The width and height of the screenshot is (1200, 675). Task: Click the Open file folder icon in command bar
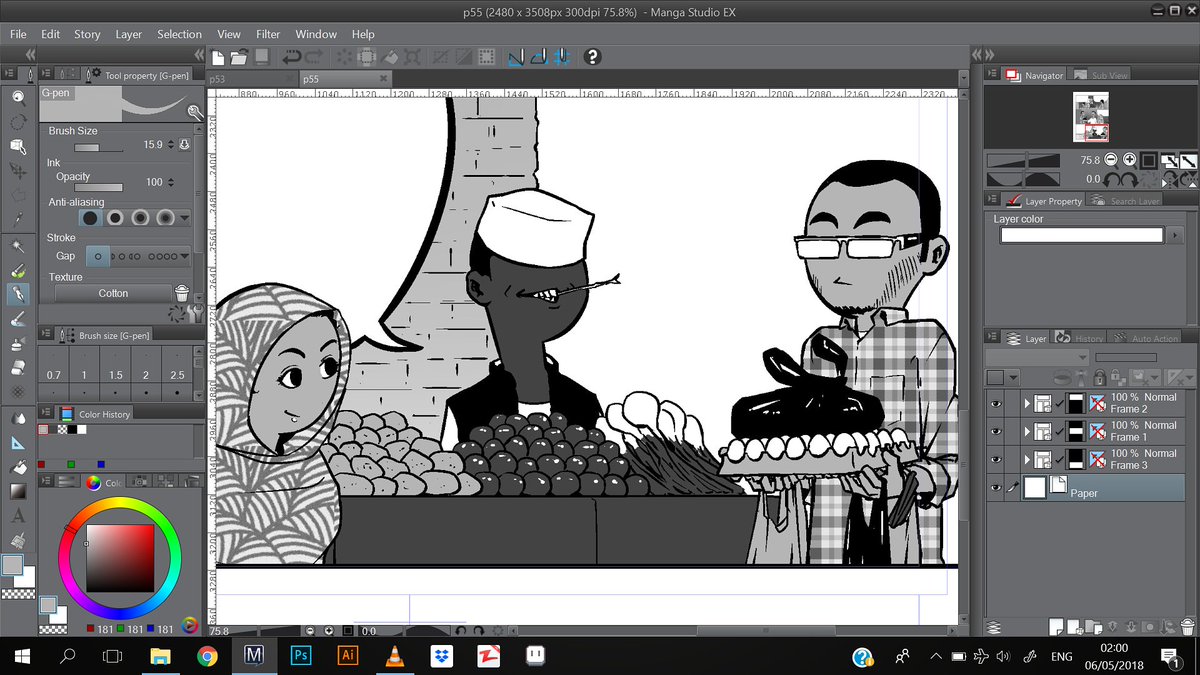pos(240,58)
